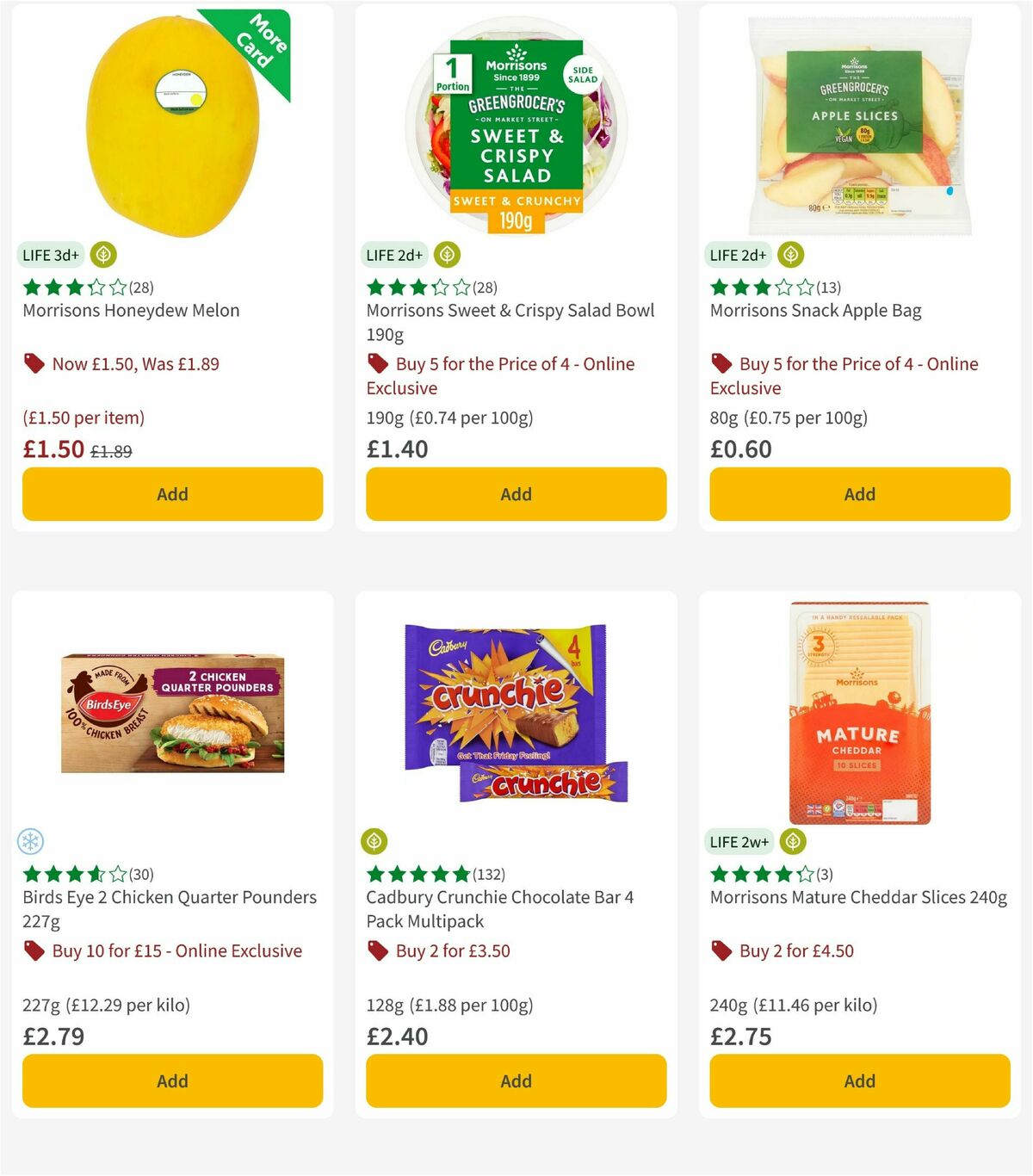The width and height of the screenshot is (1033, 1176).
Task: Click the red offer tag icon beside £1.50 deal
Action: 34,363
